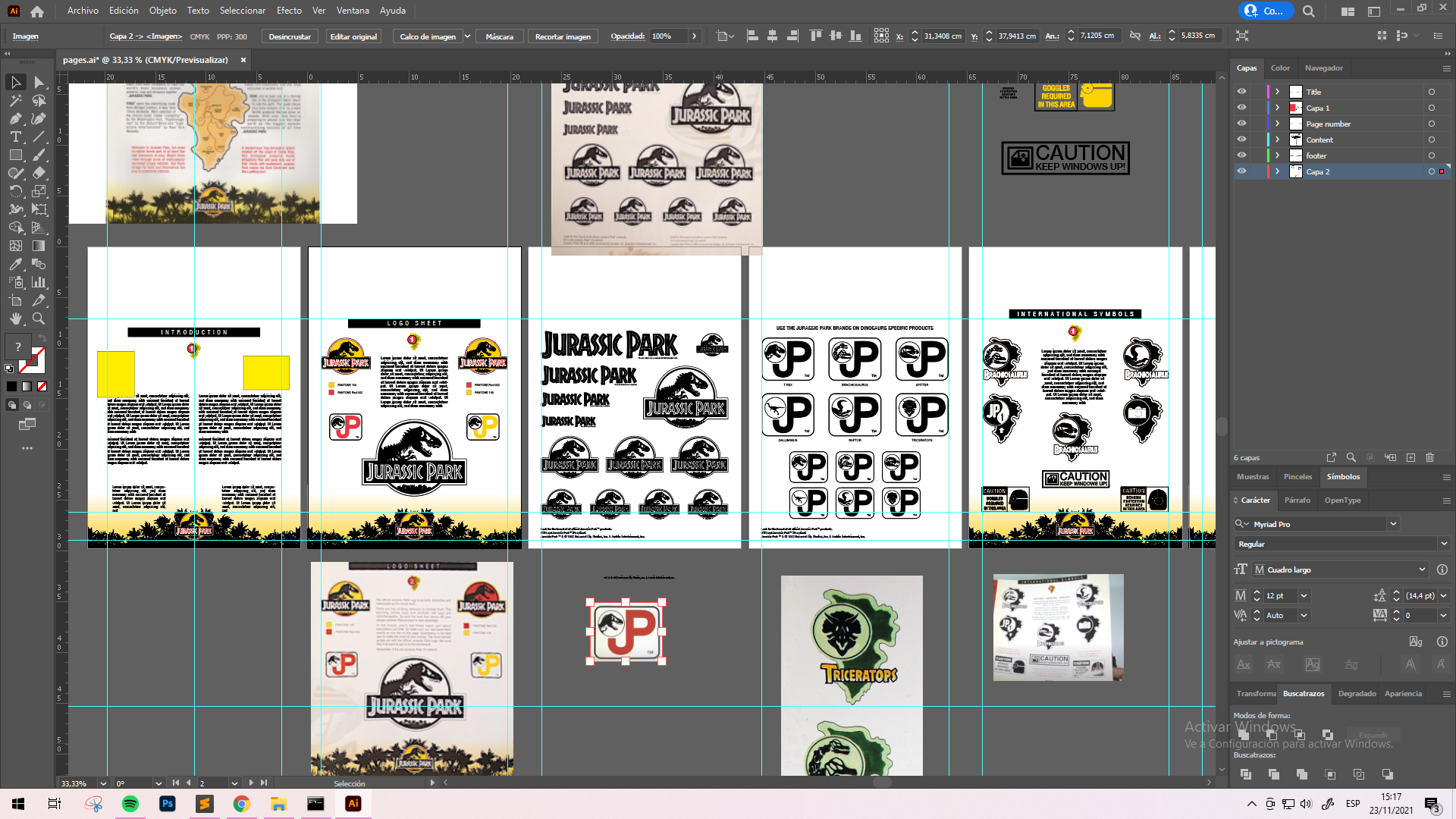Image resolution: width=1456 pixels, height=819 pixels.
Task: Open the Efecto menu
Action: [x=289, y=11]
